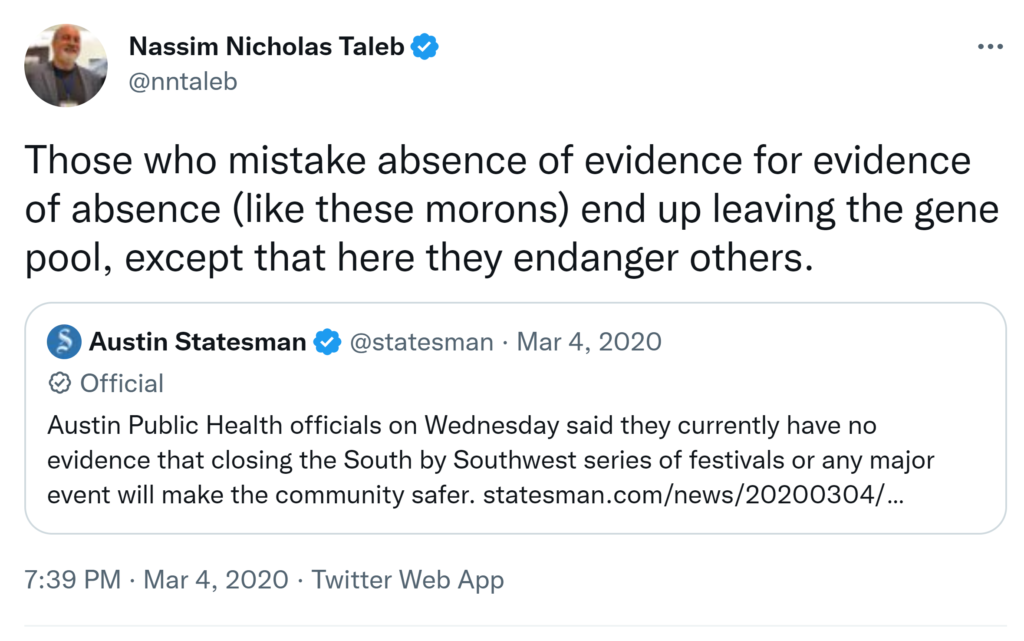Click the 7:39 PM timestamp
The width and height of the screenshot is (1024, 641).
tap(72, 579)
